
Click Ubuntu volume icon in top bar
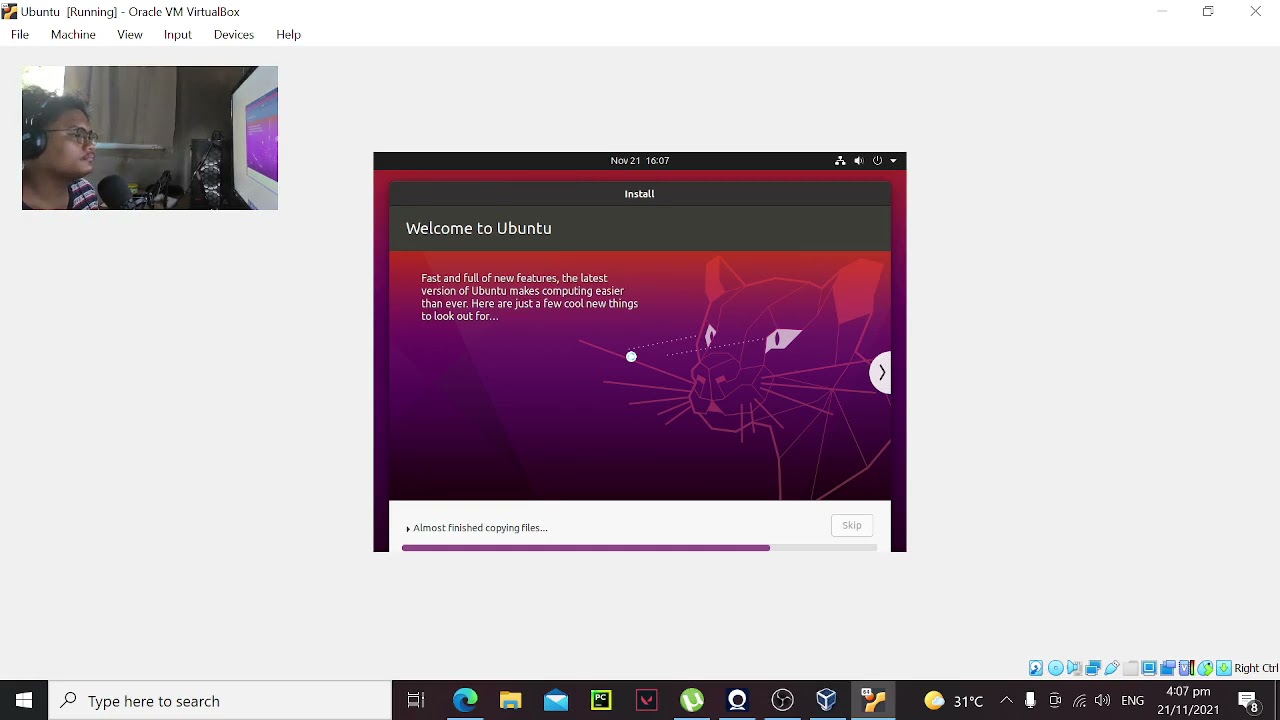859,160
